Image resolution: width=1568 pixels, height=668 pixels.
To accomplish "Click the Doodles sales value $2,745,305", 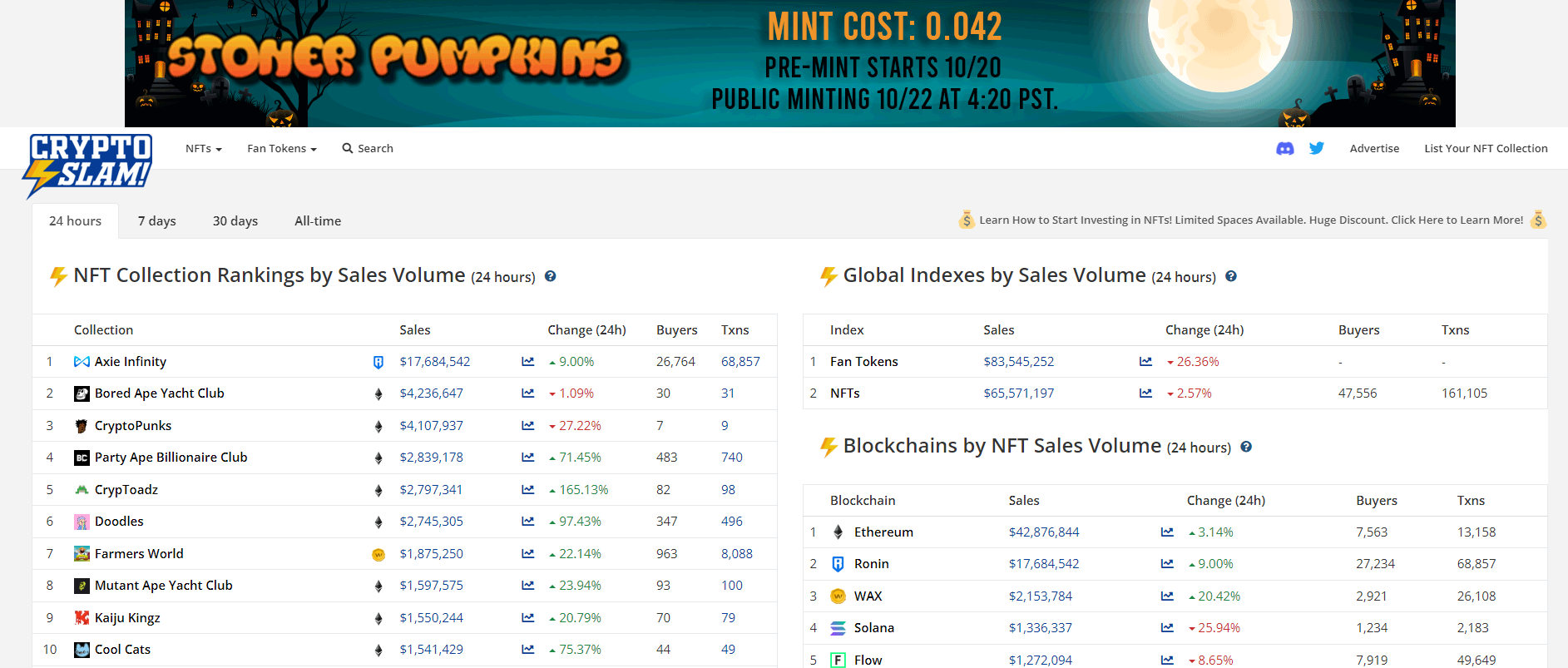I will [432, 522].
